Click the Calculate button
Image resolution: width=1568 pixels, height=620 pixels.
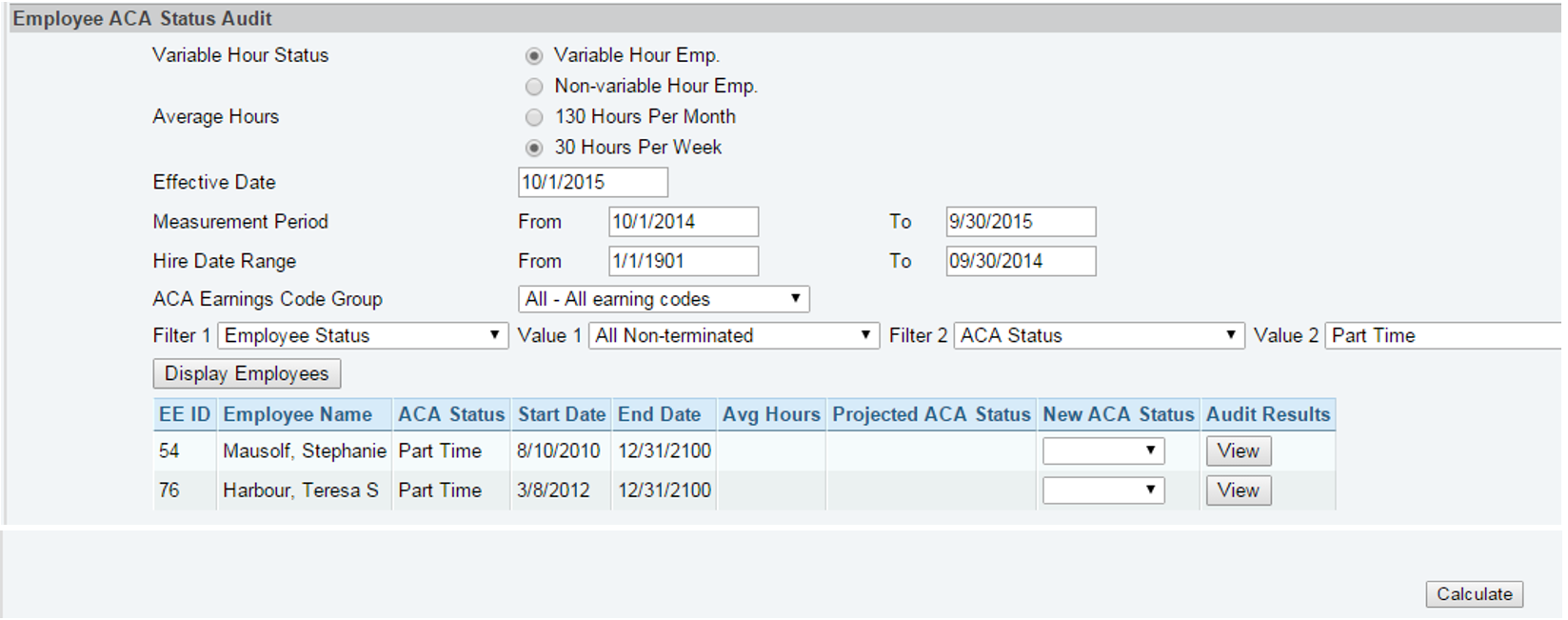(1474, 593)
